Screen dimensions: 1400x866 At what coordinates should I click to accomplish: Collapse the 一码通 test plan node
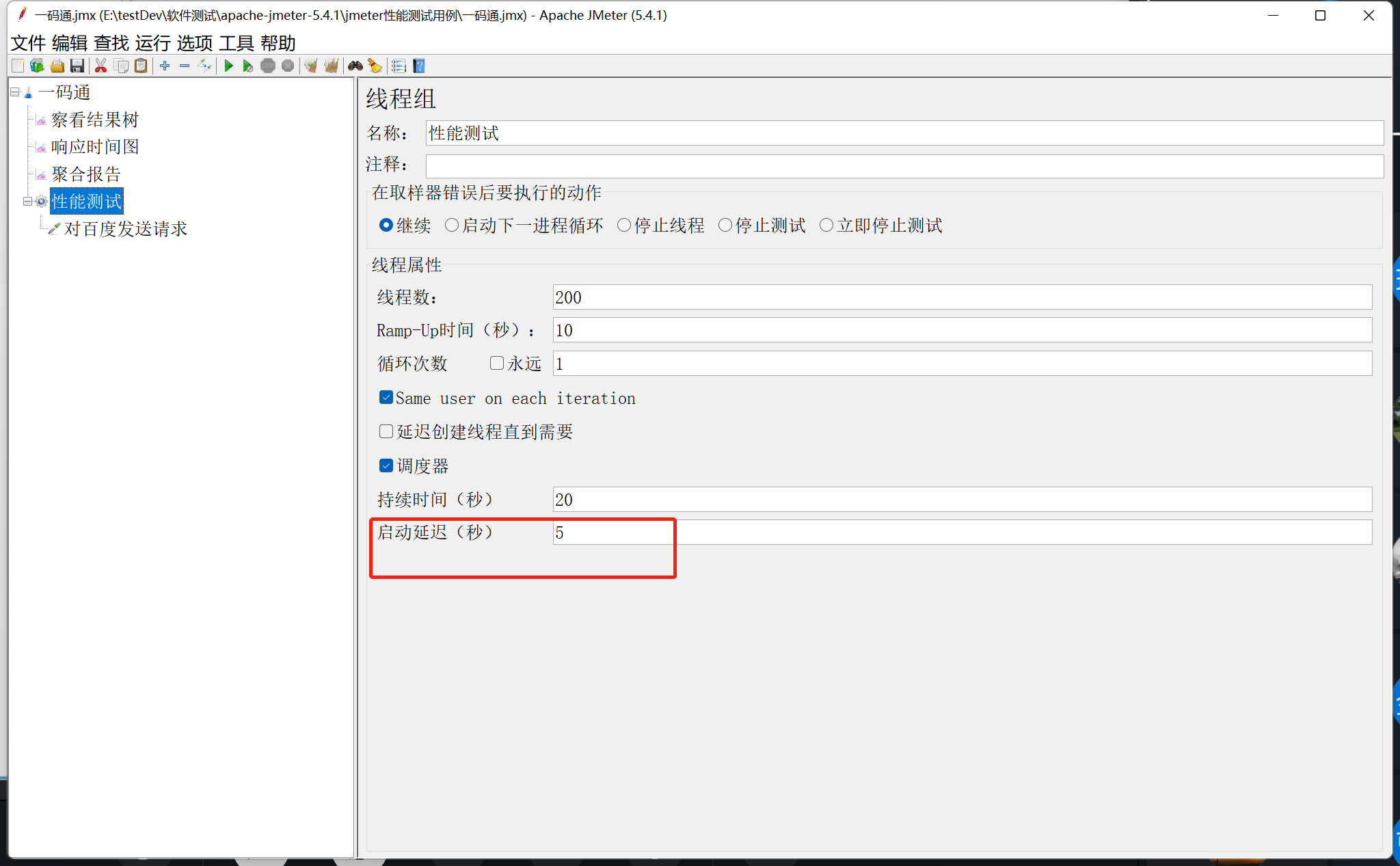click(15, 92)
